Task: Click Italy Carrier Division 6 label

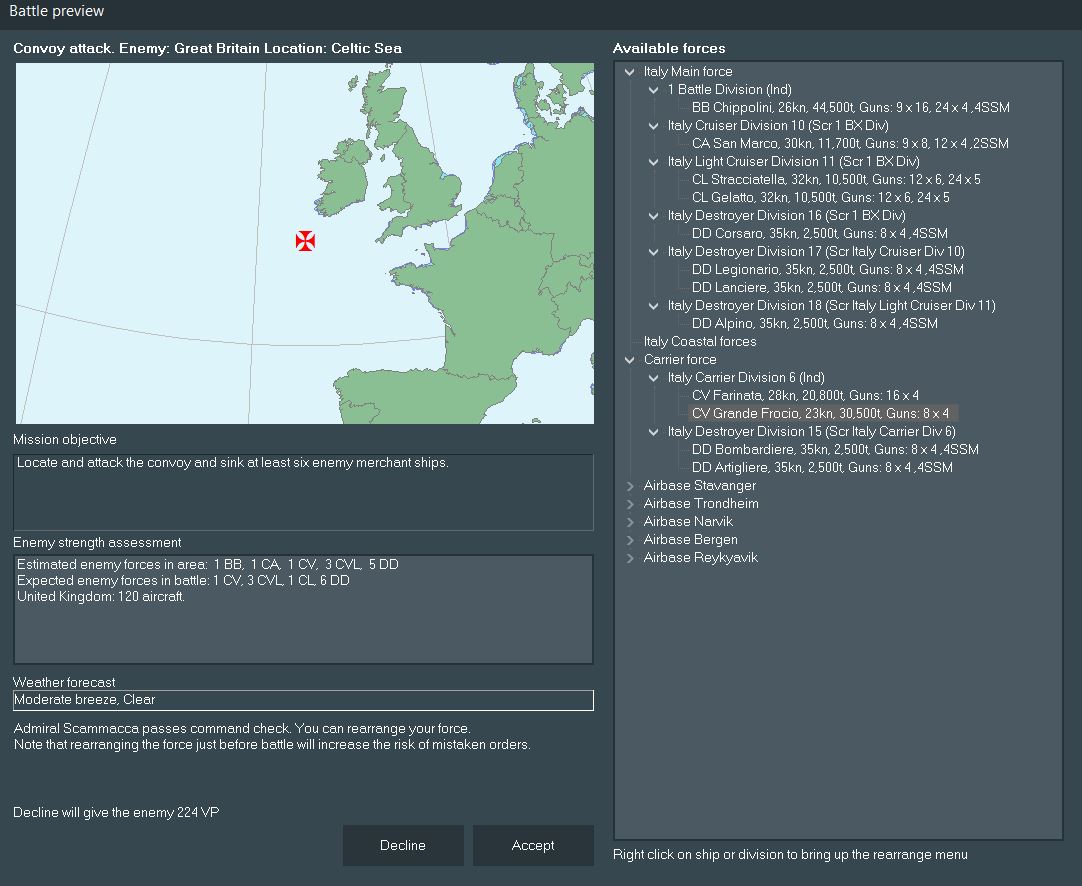Action: [746, 377]
